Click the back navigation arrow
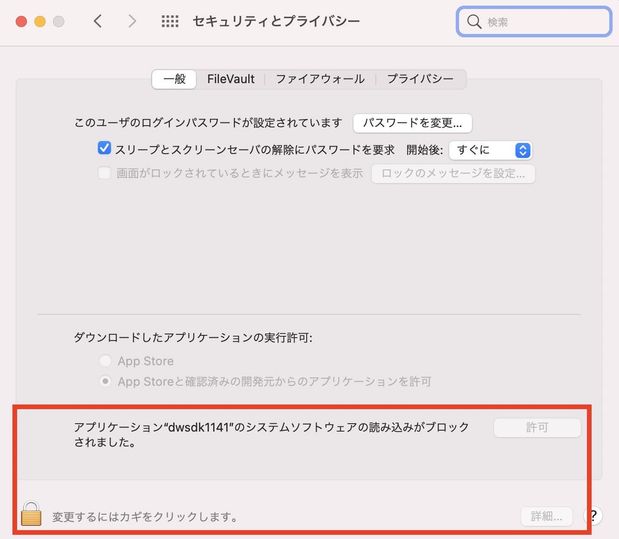Screen dimensions: 619x539 (97, 21)
